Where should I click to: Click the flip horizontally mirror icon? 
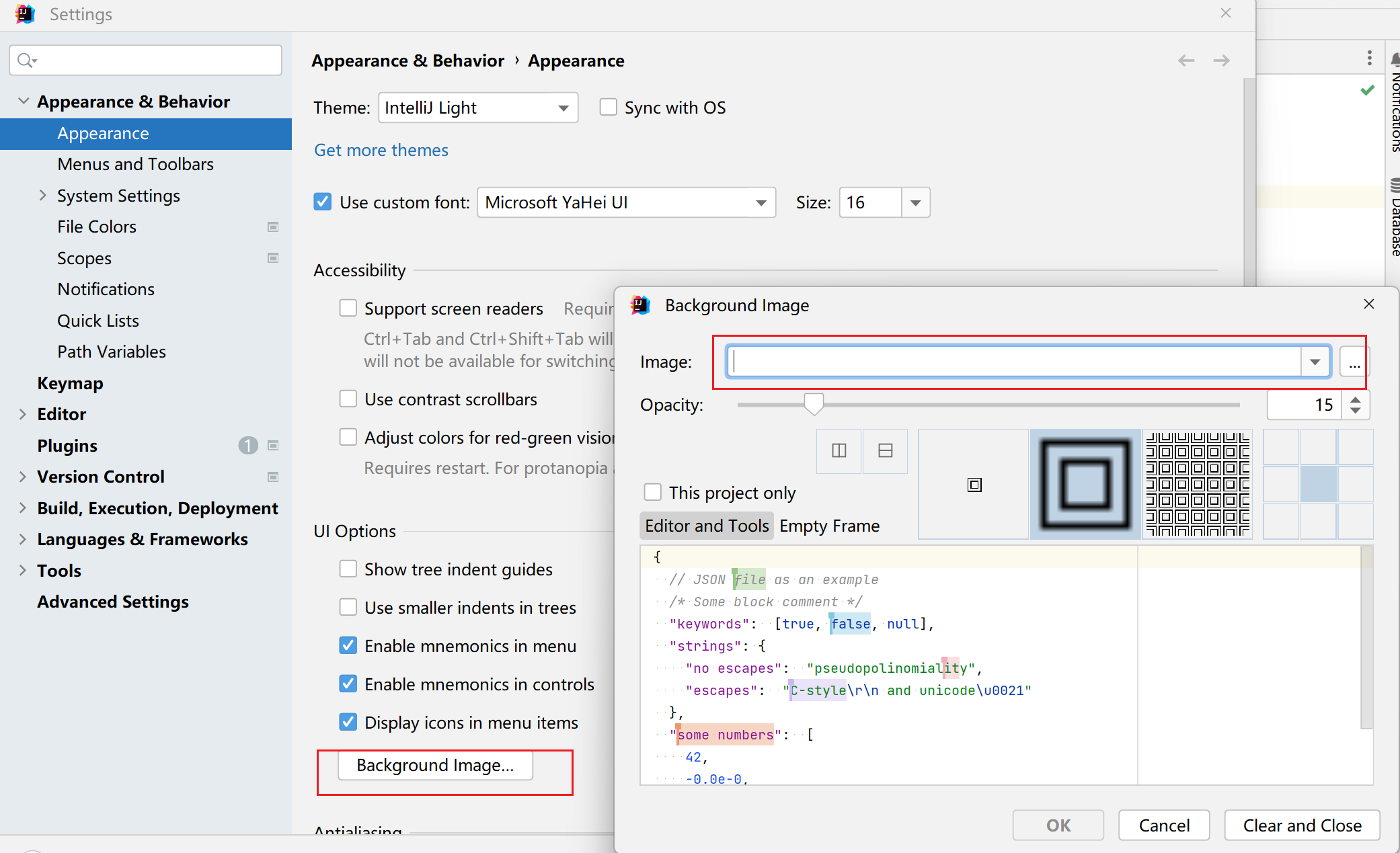pos(839,451)
